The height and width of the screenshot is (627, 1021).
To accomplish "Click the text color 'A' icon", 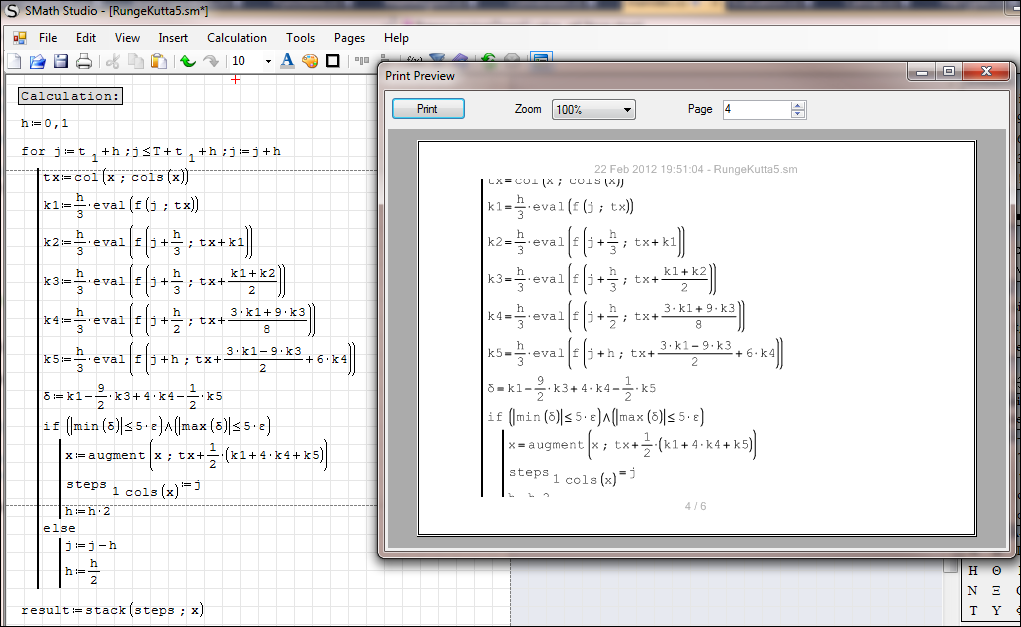I will 287,61.
